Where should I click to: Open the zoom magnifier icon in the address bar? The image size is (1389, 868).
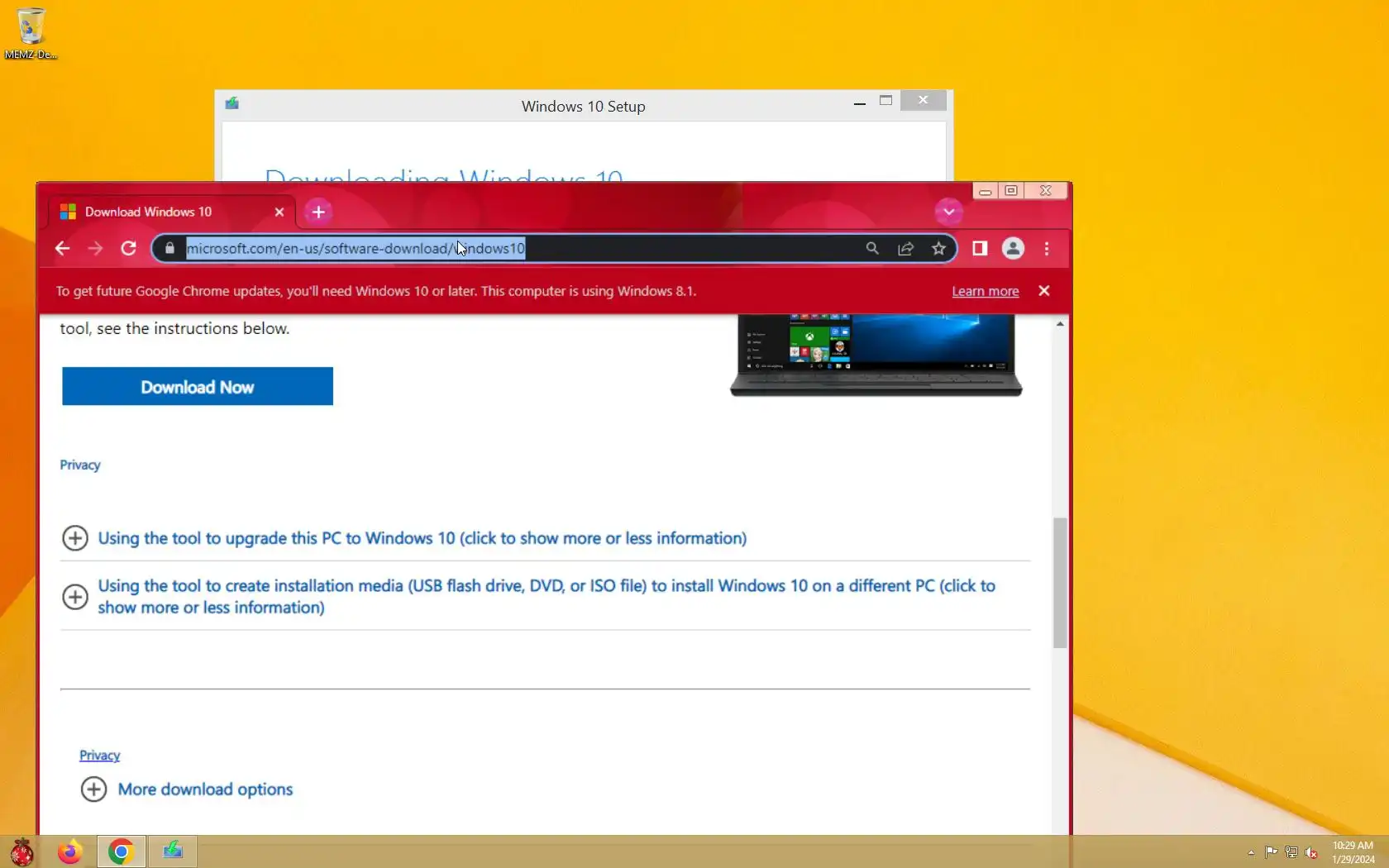(x=872, y=249)
